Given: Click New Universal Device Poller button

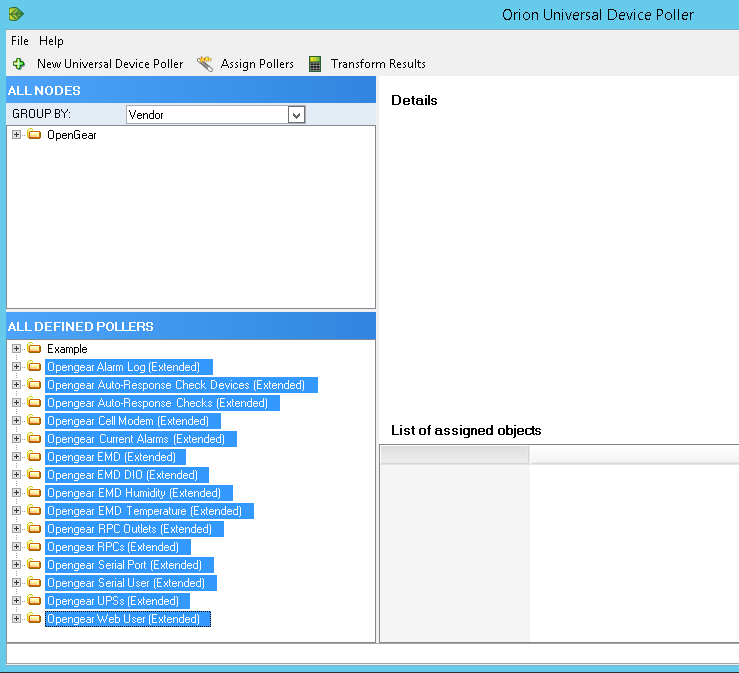Looking at the screenshot, I should point(98,64).
